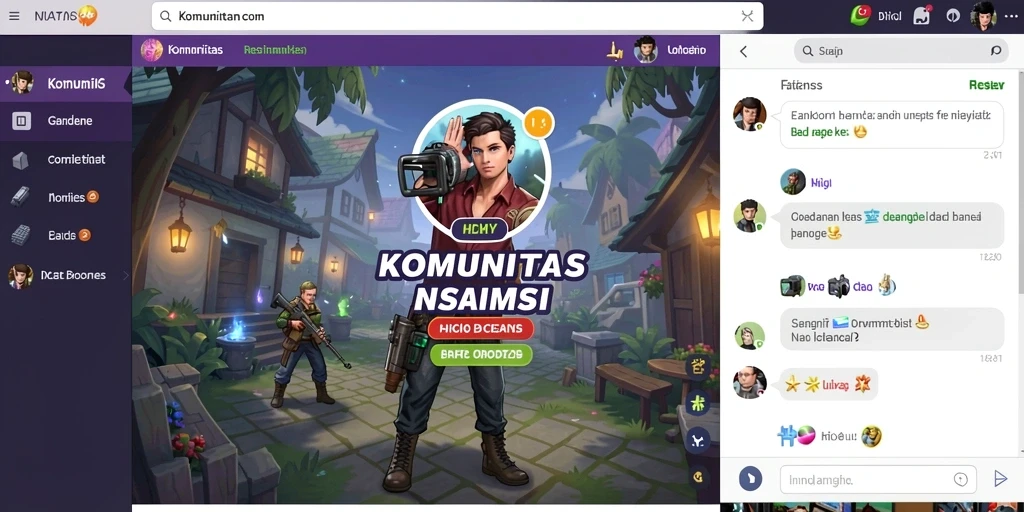The image size is (1024, 512).
Task: Click the circular info icon in top bar
Action: (953, 16)
